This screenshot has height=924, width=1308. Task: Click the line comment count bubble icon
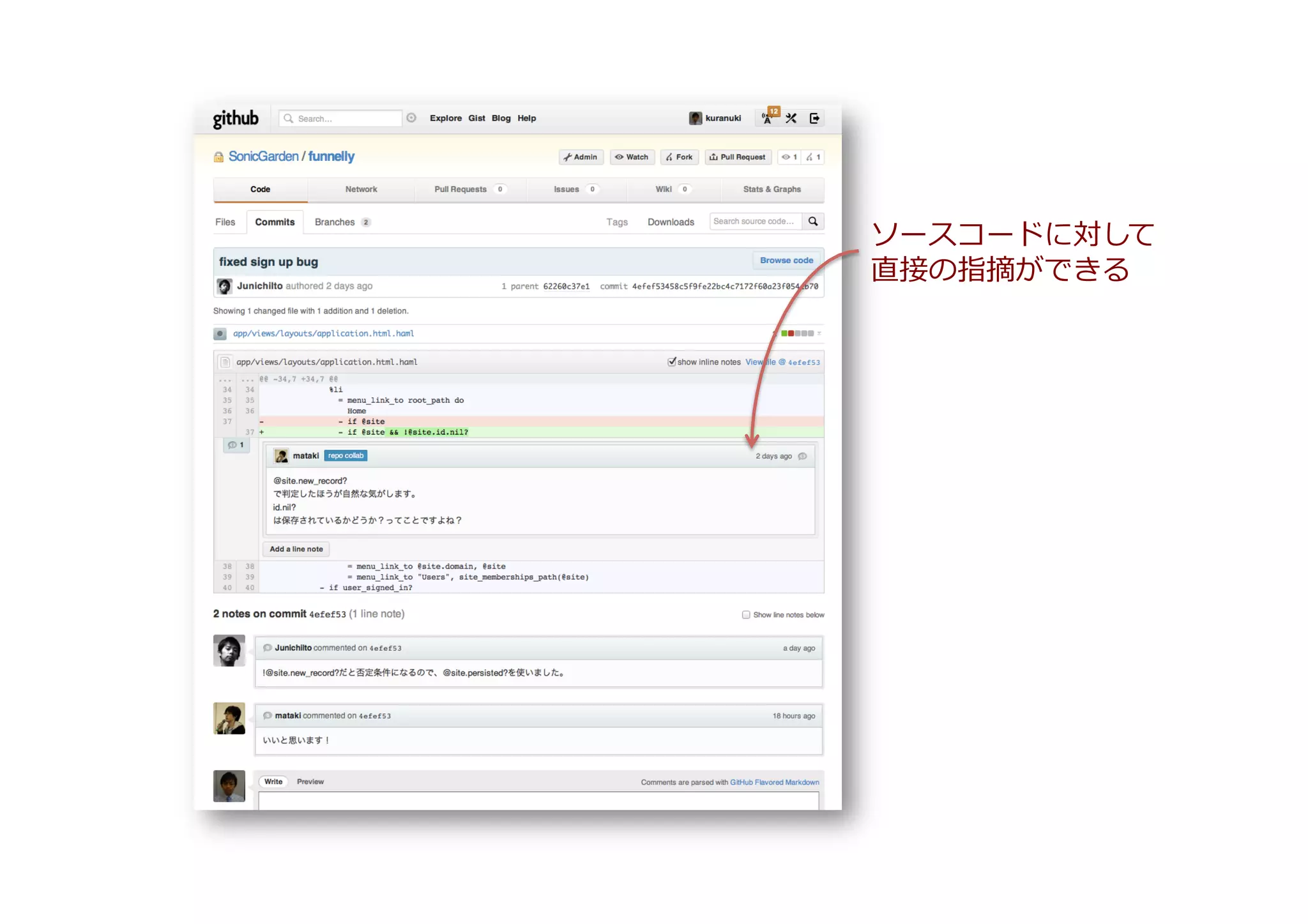coord(236,445)
